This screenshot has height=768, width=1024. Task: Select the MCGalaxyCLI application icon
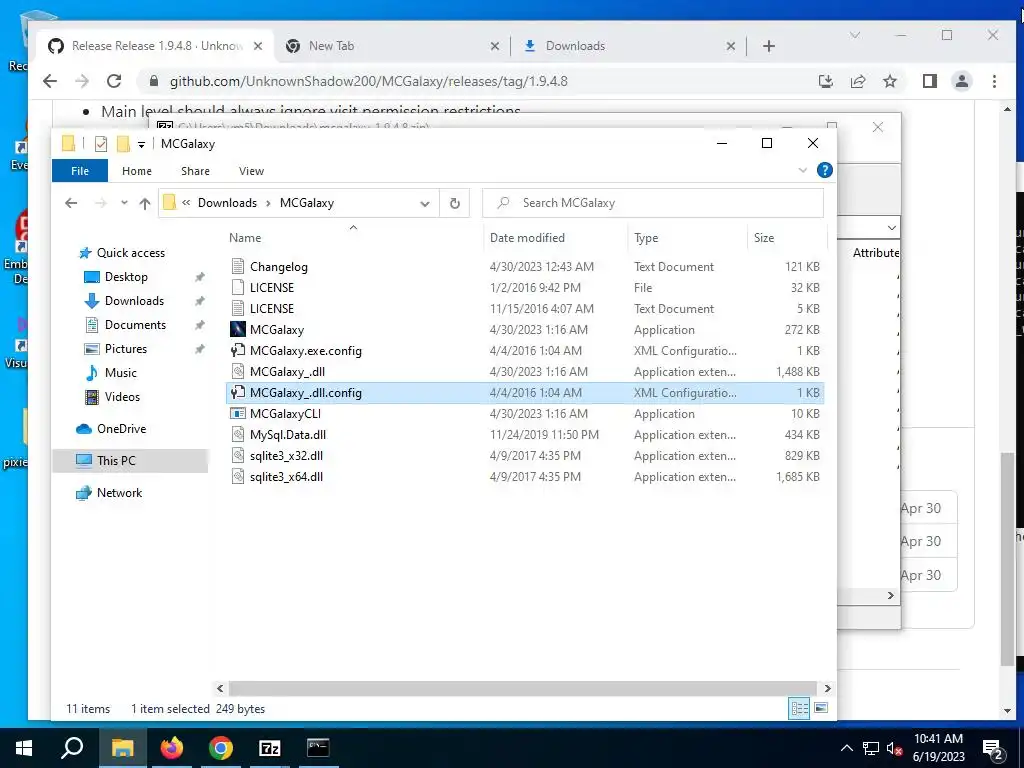pyautogui.click(x=238, y=413)
